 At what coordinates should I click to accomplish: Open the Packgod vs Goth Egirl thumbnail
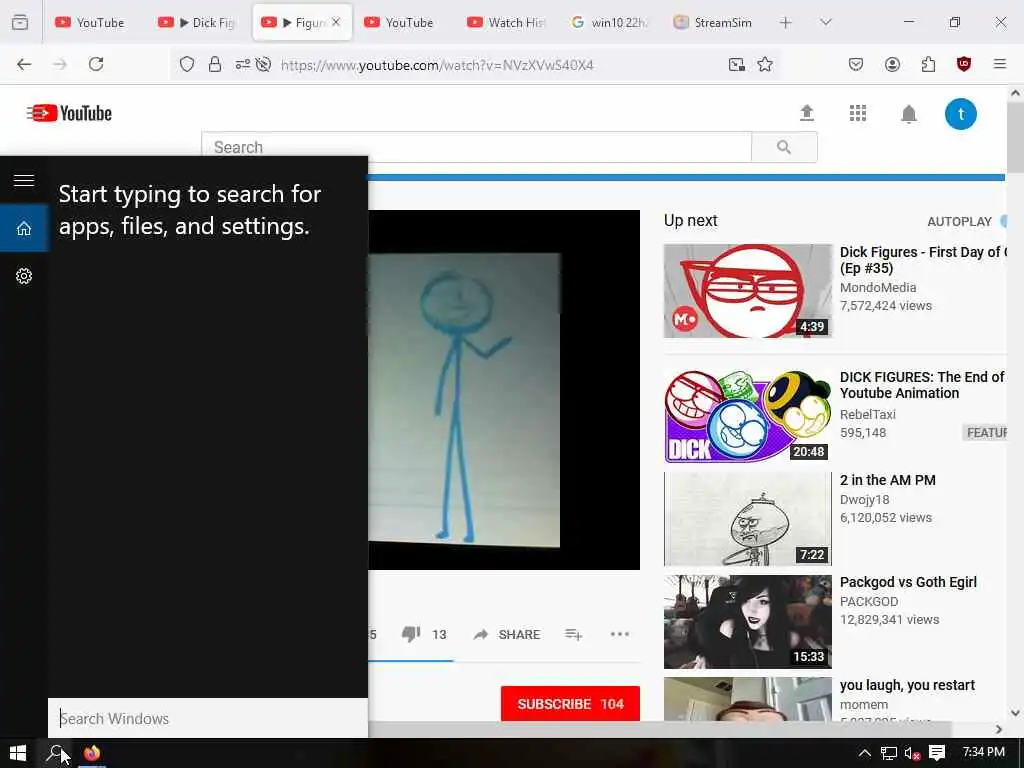pos(748,622)
